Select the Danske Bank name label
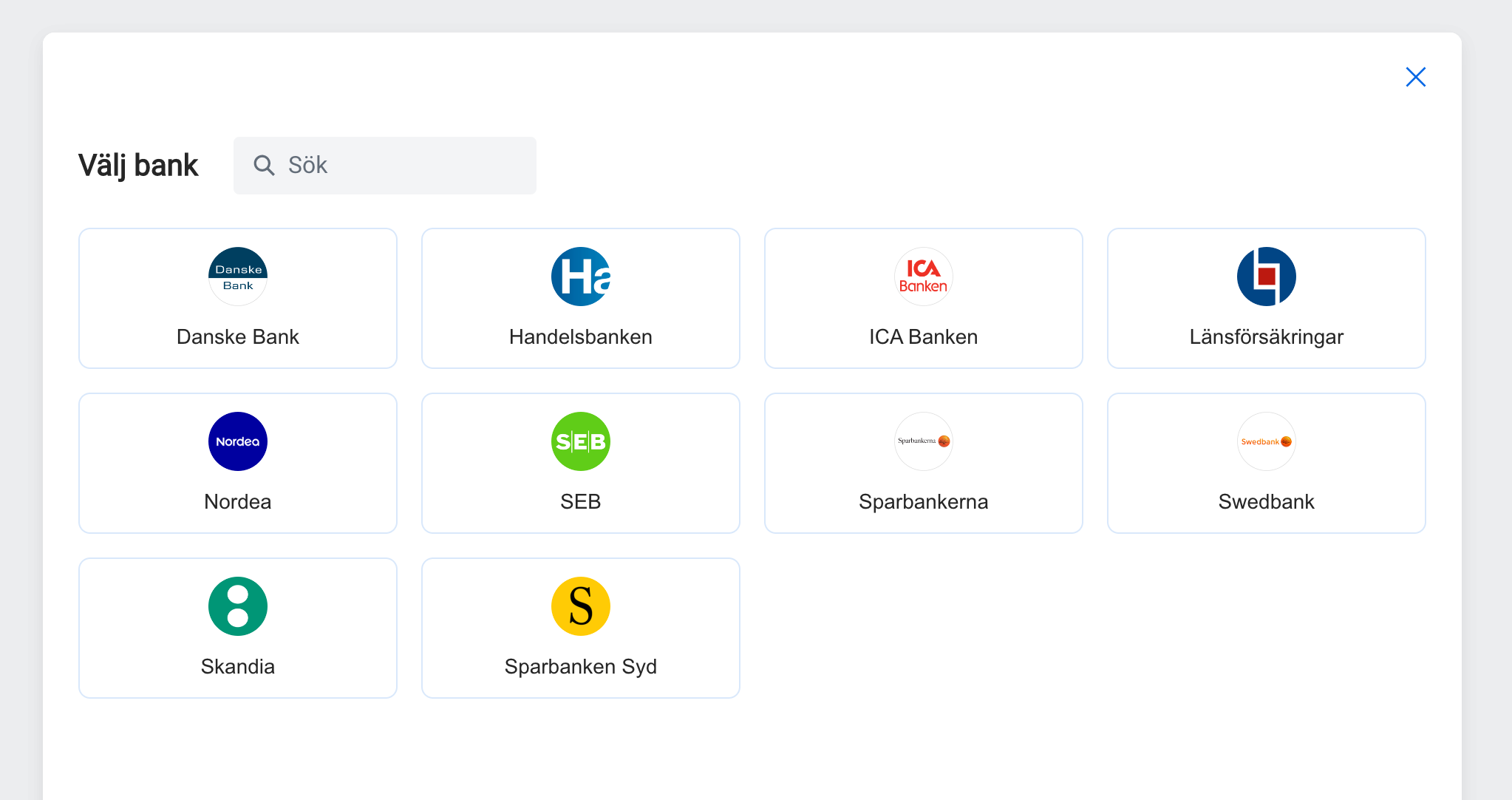Viewport: 1512px width, 800px height. [x=238, y=337]
